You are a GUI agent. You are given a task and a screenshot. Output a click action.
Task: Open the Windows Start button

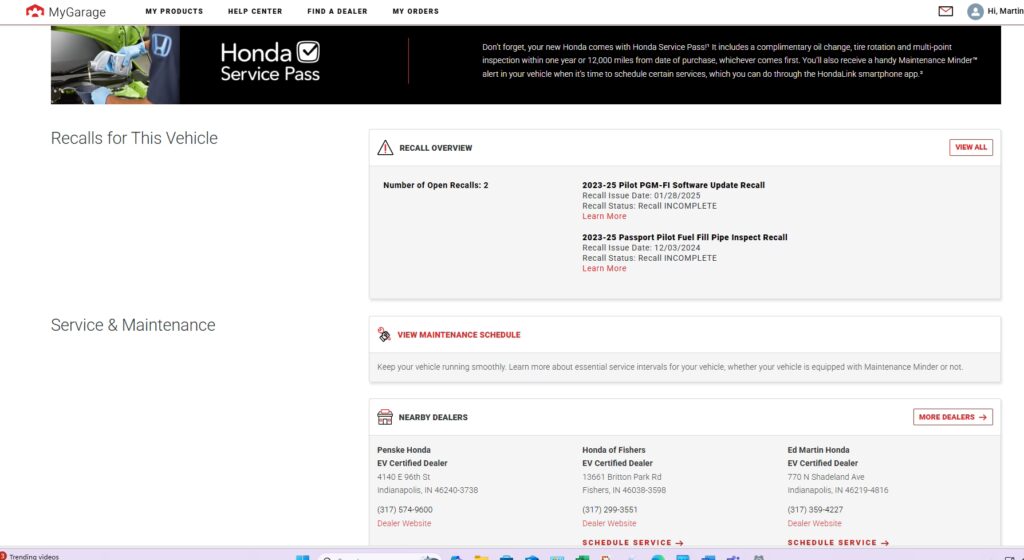click(303, 556)
